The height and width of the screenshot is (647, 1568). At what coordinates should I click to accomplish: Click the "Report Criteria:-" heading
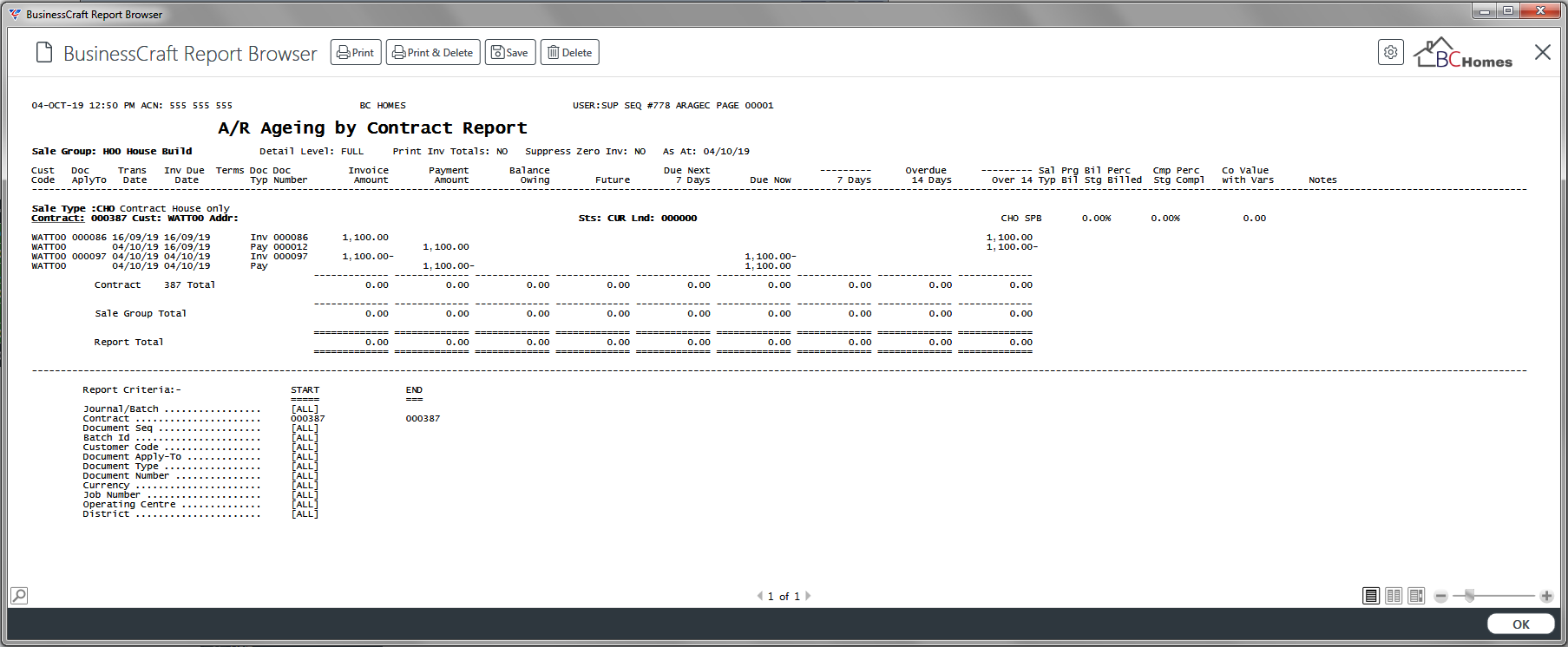[132, 390]
